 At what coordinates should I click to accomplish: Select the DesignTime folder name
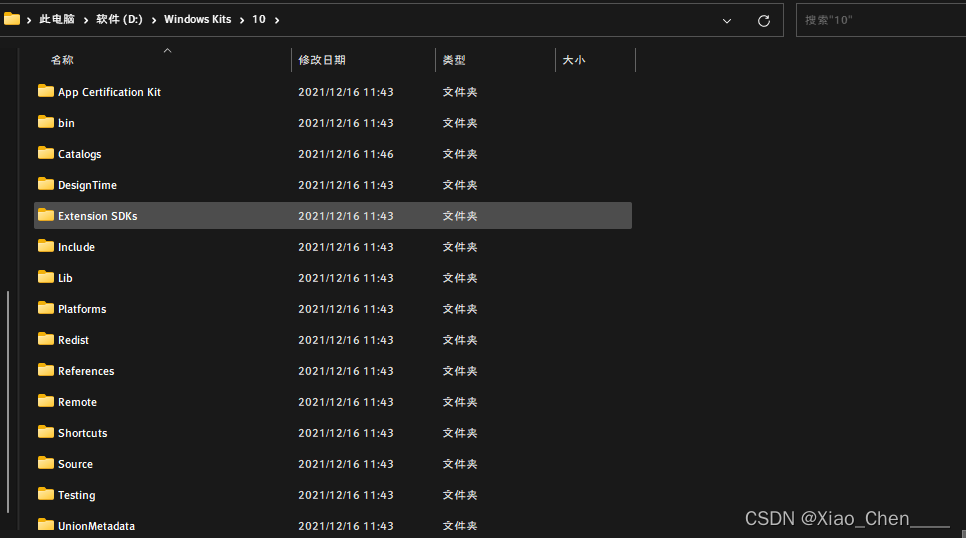87,185
